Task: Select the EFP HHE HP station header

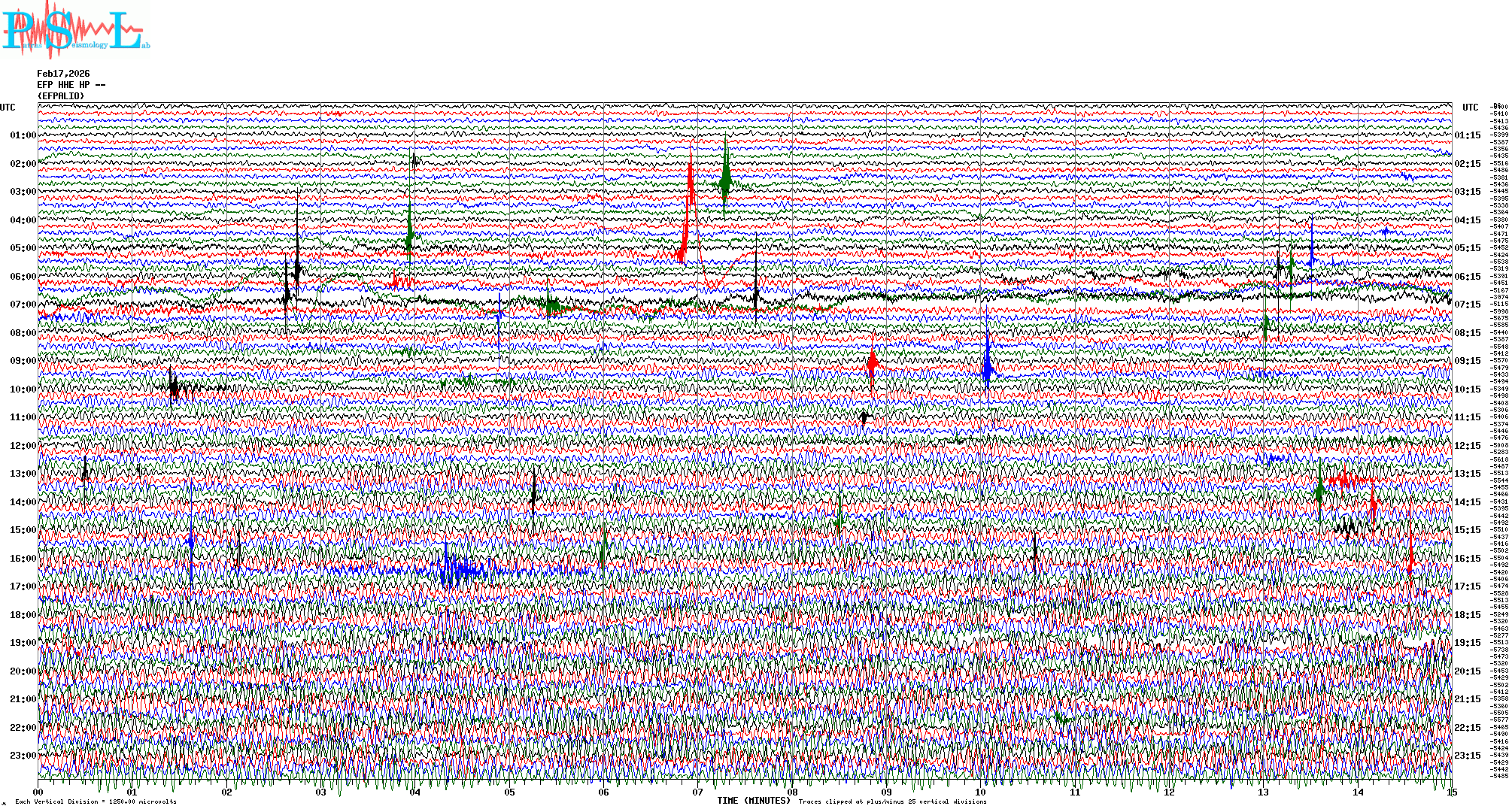Action: [71, 85]
